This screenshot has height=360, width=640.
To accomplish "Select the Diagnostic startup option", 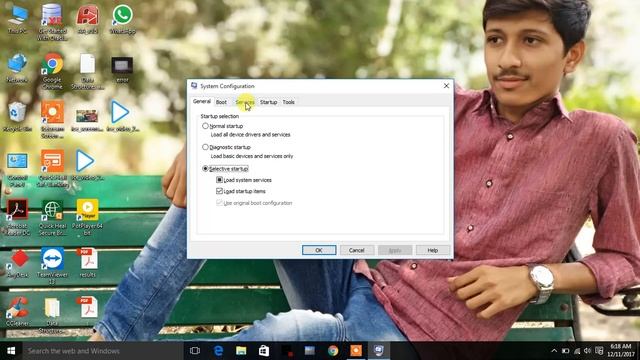I will tap(227, 147).
